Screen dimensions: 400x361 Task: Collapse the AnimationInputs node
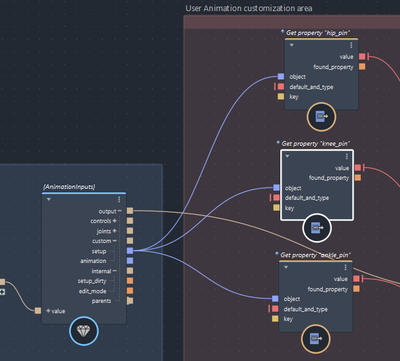click(49, 199)
